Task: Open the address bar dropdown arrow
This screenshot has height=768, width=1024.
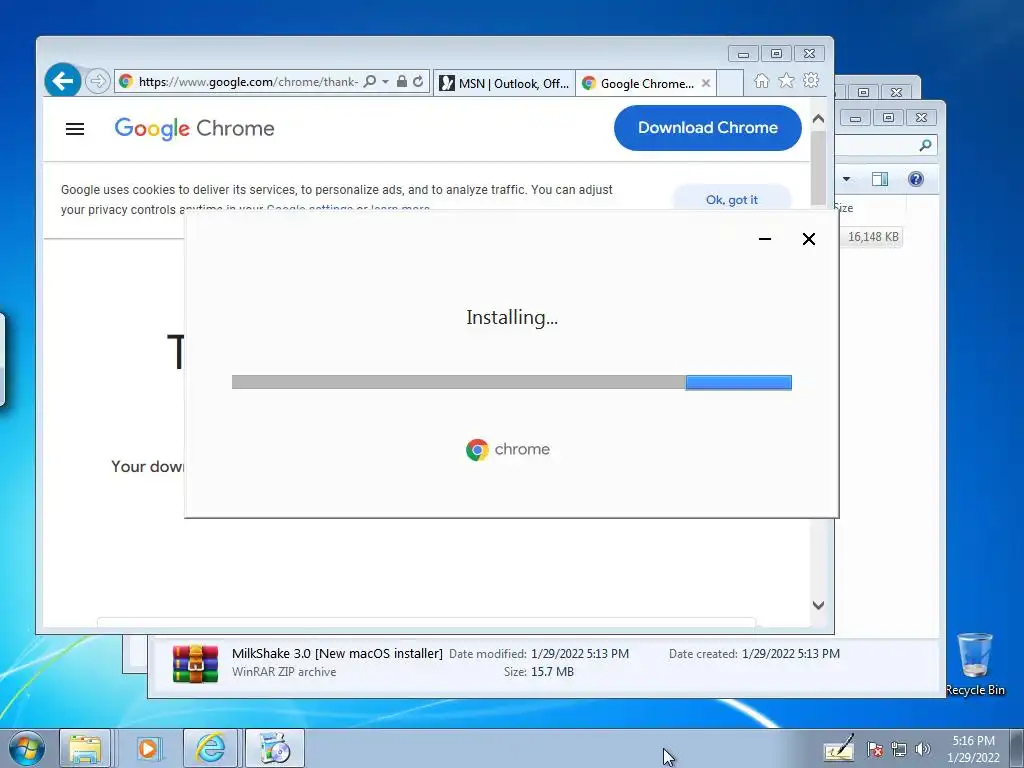Action: pyautogui.click(x=385, y=81)
